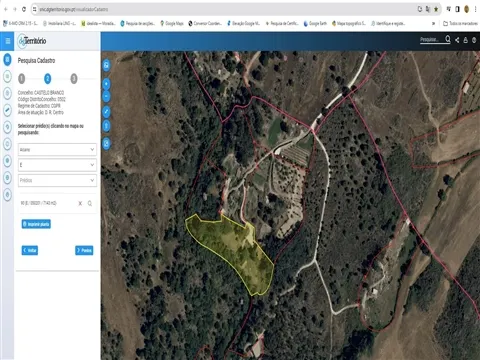
Task: Reload the page in browser
Action: [x=24, y=9]
